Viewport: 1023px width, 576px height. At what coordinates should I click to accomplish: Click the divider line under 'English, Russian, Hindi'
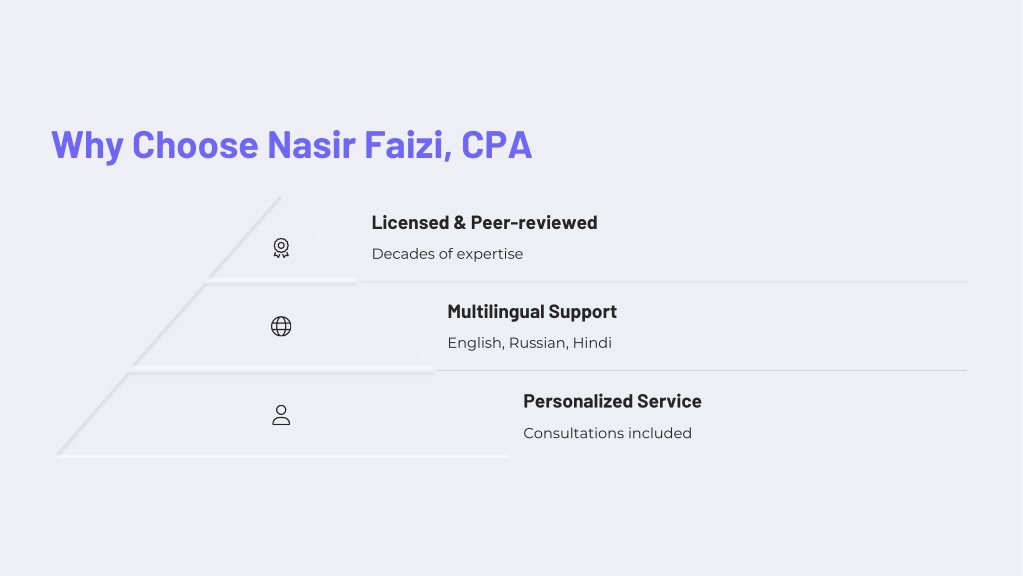[701, 371]
